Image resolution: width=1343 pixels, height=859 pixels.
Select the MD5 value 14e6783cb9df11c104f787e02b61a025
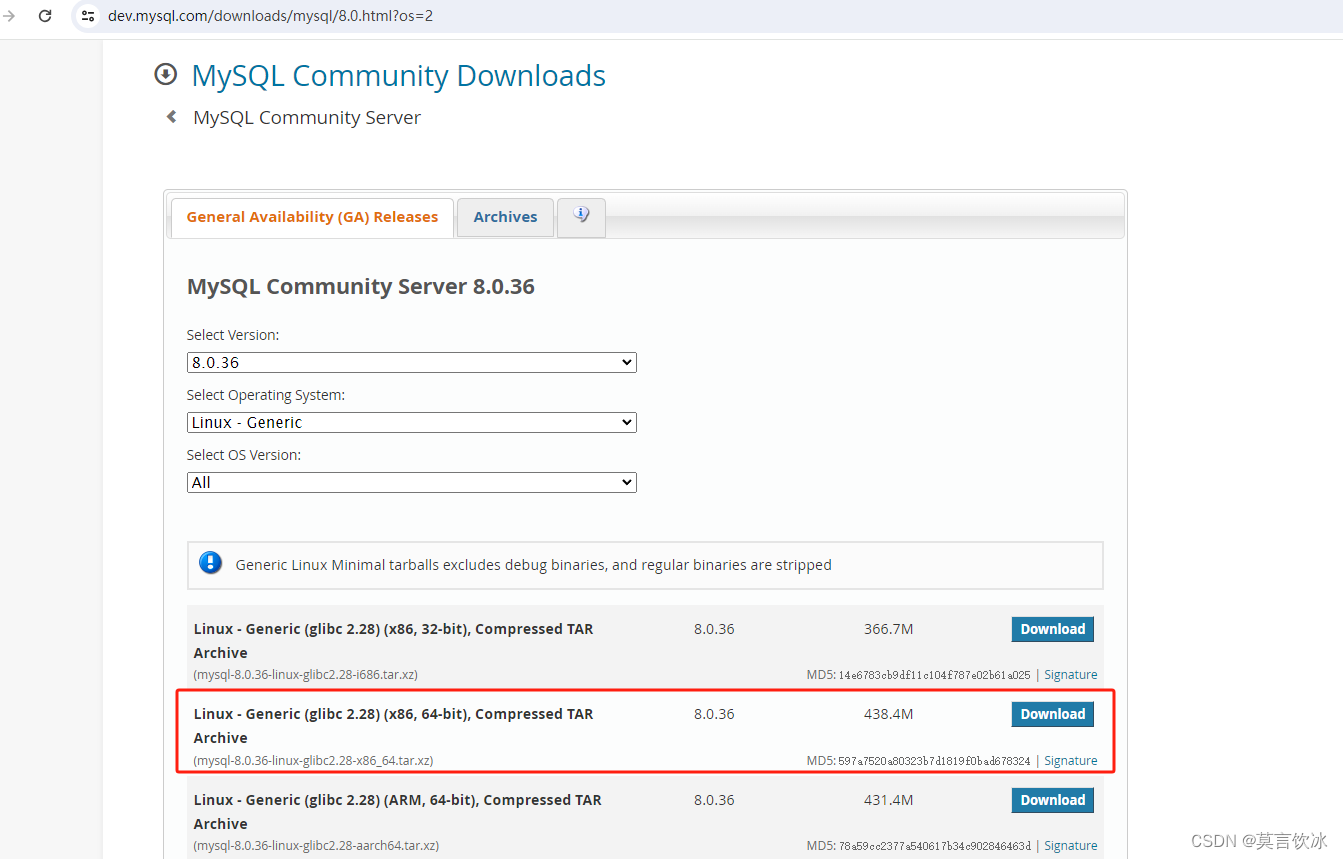tap(934, 675)
